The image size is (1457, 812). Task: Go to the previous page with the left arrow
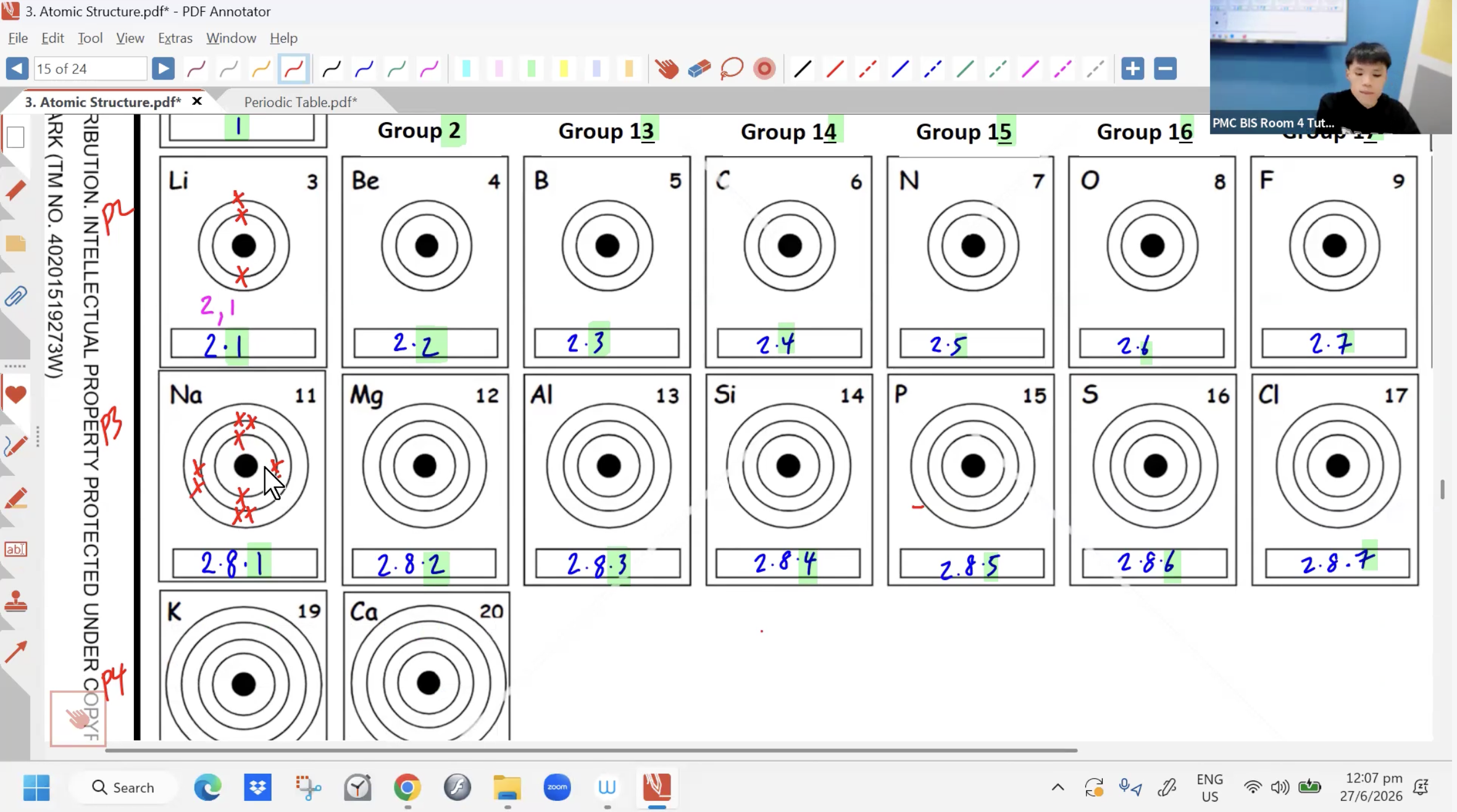[17, 68]
